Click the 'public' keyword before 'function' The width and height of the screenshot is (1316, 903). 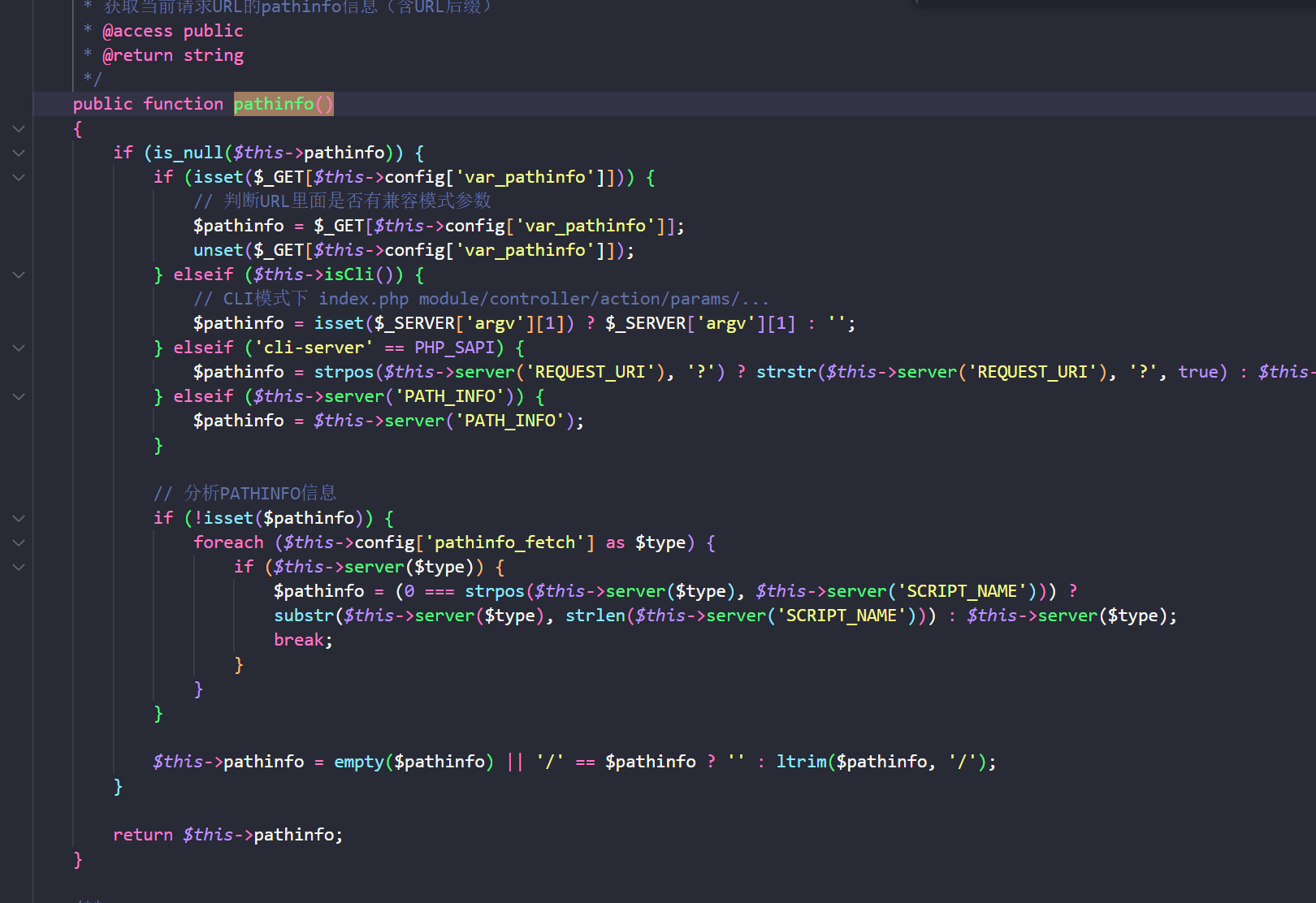point(102,104)
